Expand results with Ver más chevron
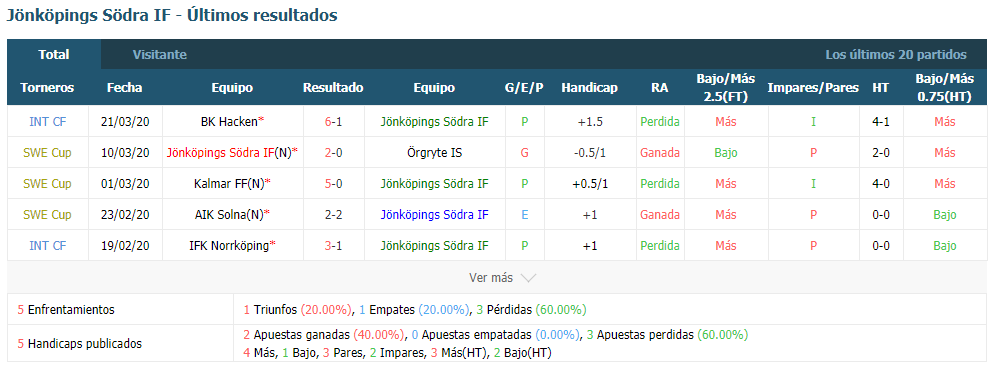Screen dimensions: 1007x372 [x=502, y=278]
